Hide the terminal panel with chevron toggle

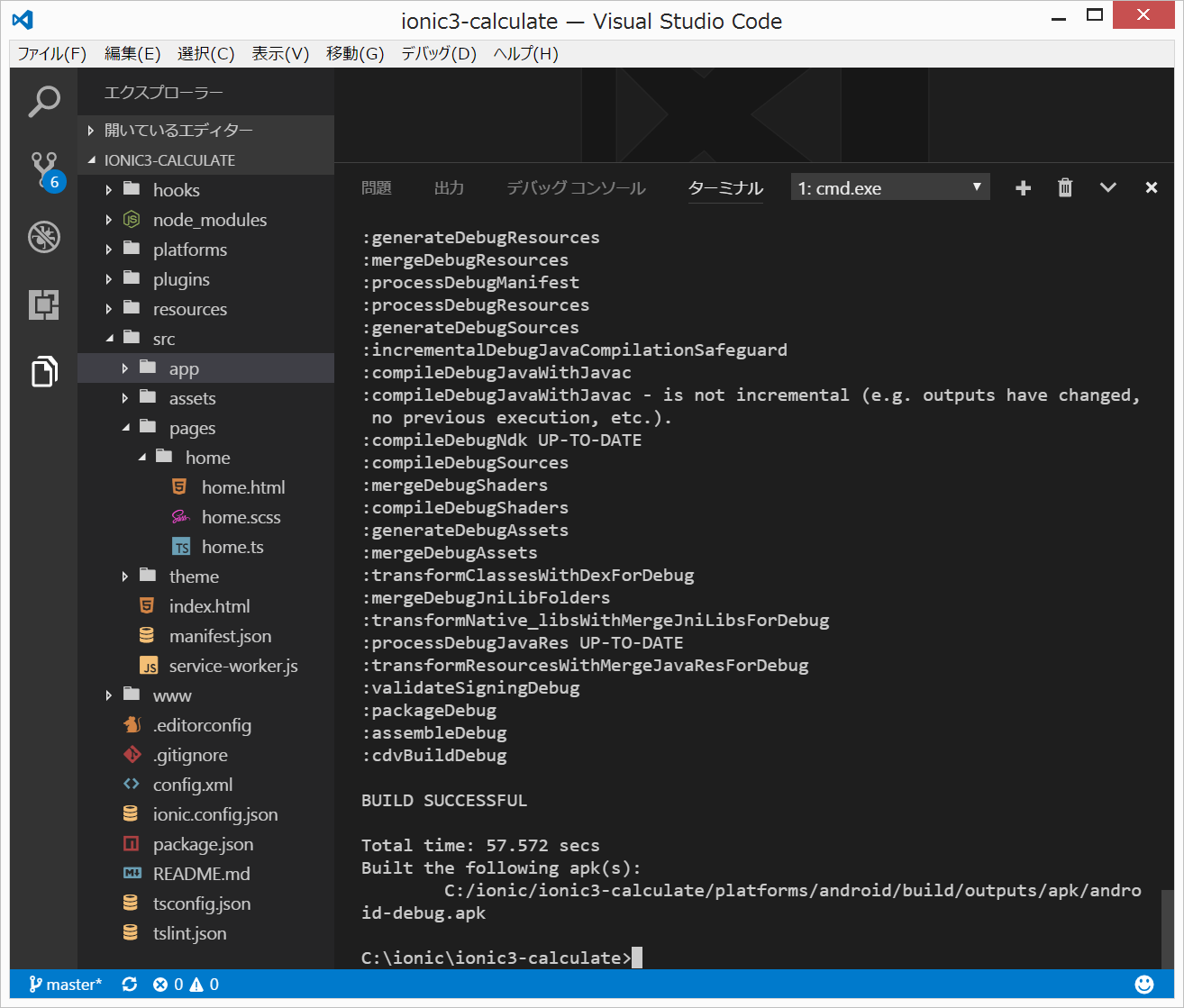(1108, 187)
